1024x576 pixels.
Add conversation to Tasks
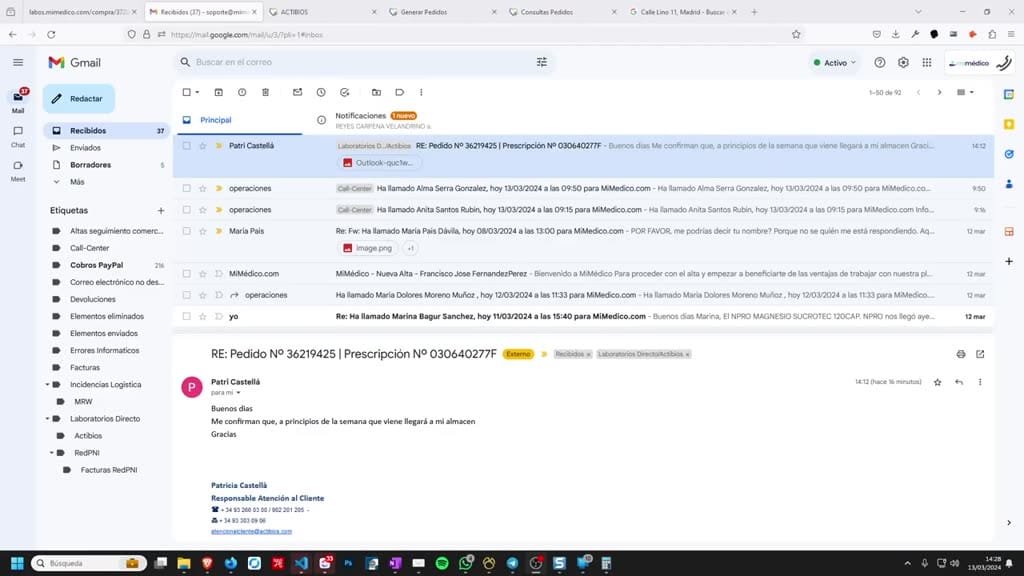point(344,92)
